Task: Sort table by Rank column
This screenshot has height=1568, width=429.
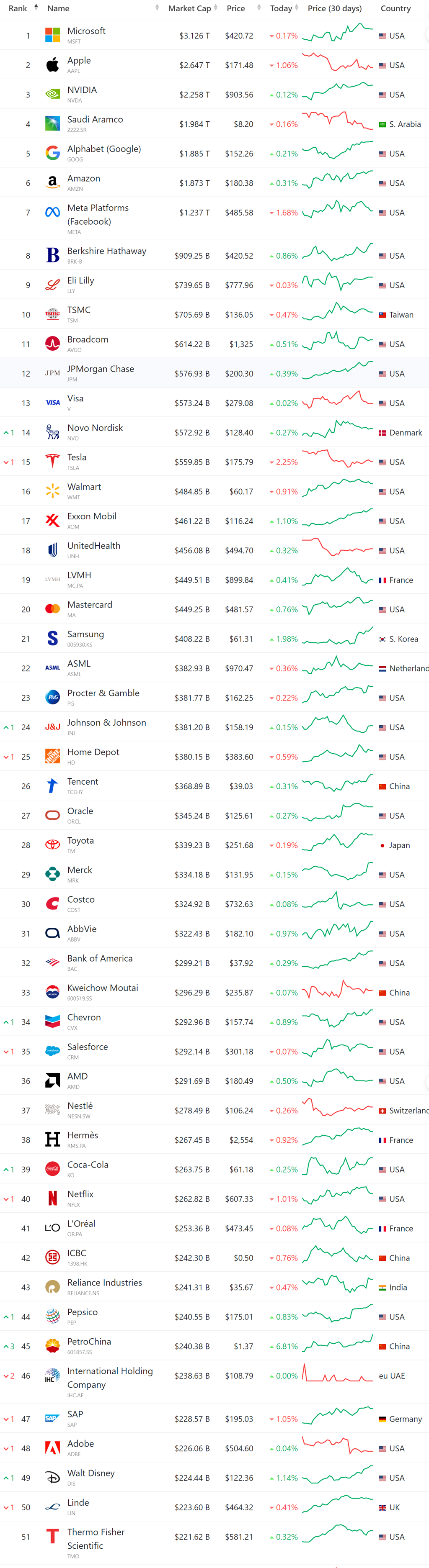Action: click(18, 8)
